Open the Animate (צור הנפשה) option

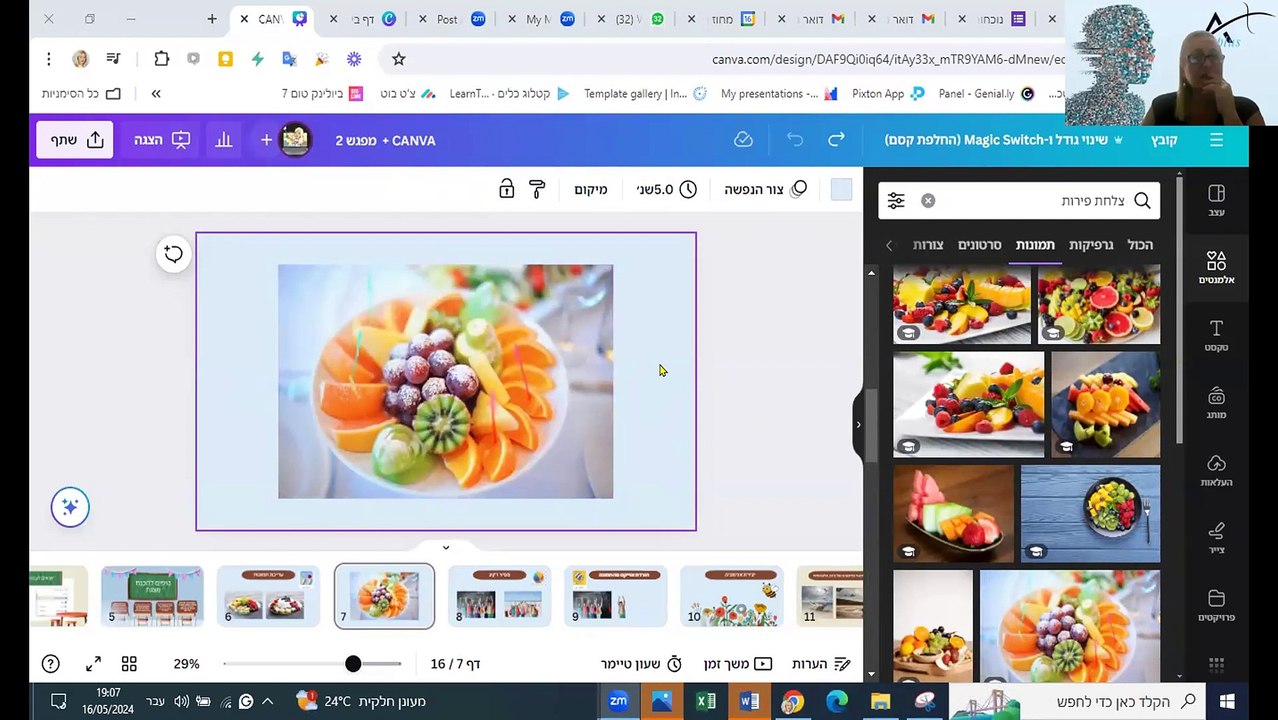point(765,189)
